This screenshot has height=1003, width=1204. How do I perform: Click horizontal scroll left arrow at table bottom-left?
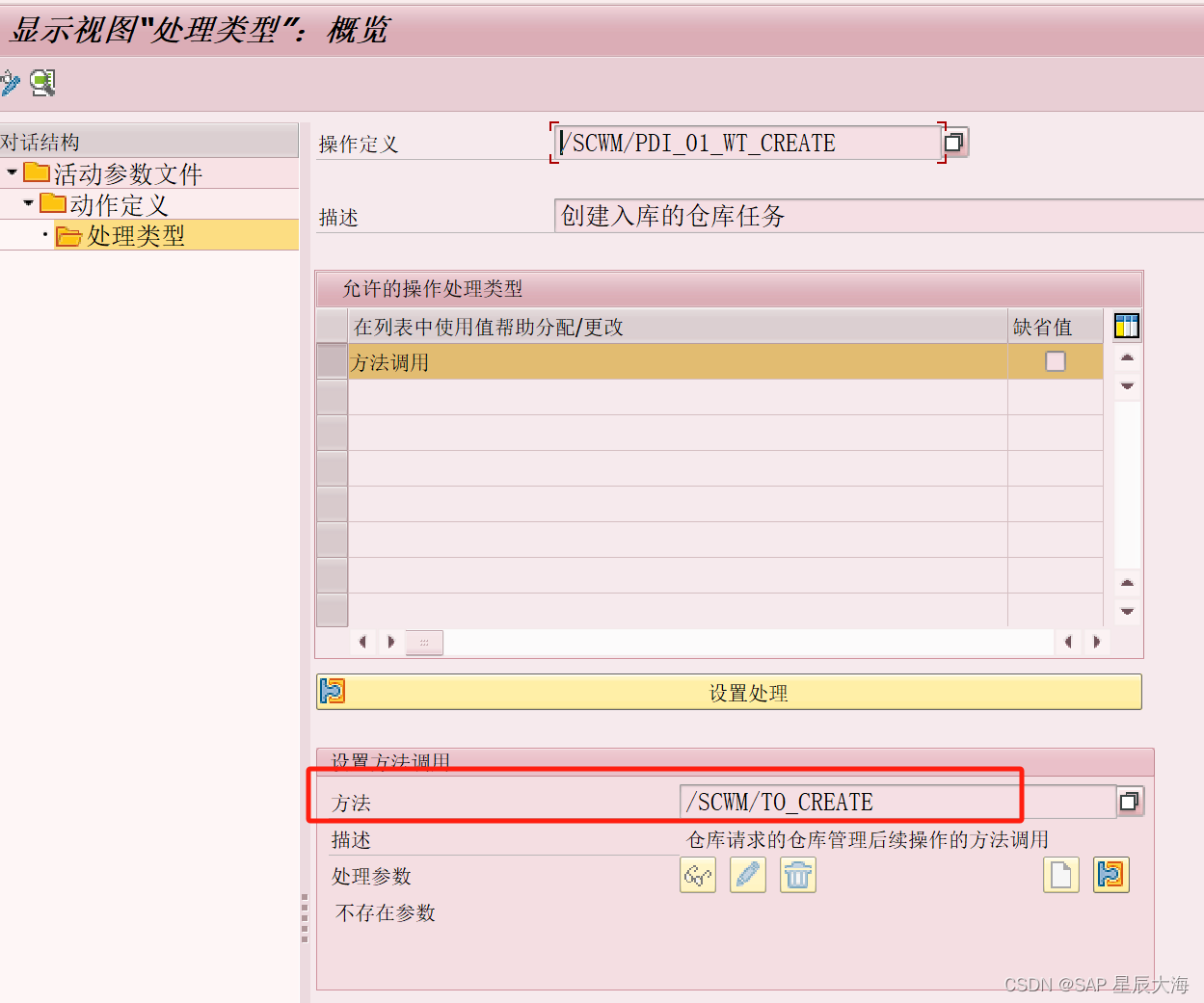(362, 642)
